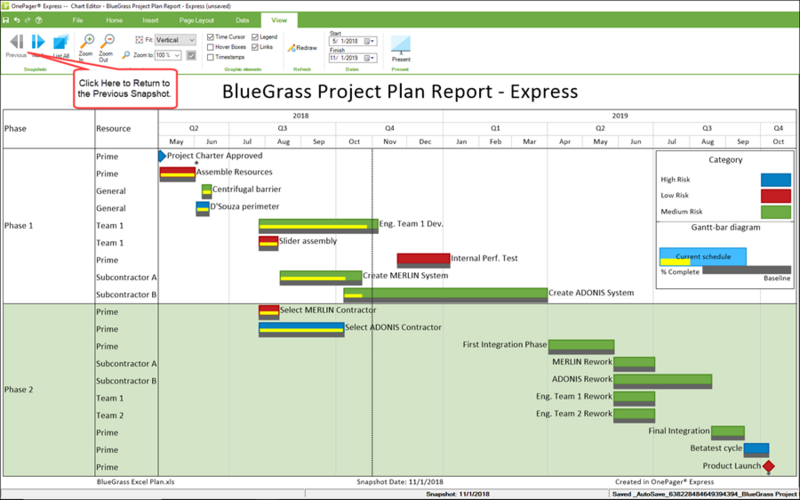Select the Project Charter Approved milestone marker
This screenshot has height=500, width=800.
[x=162, y=156]
